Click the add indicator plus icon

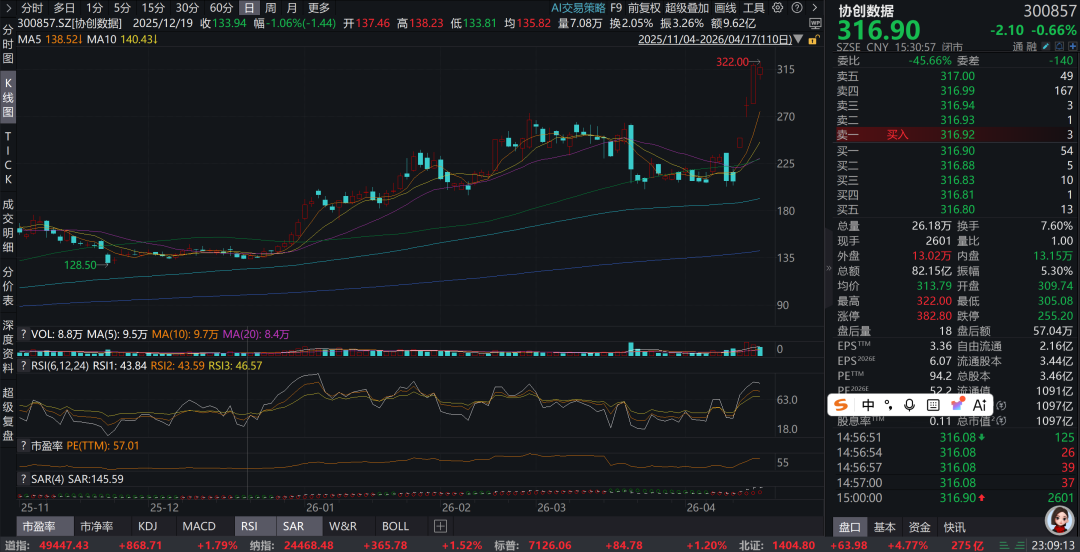click(x=440, y=526)
